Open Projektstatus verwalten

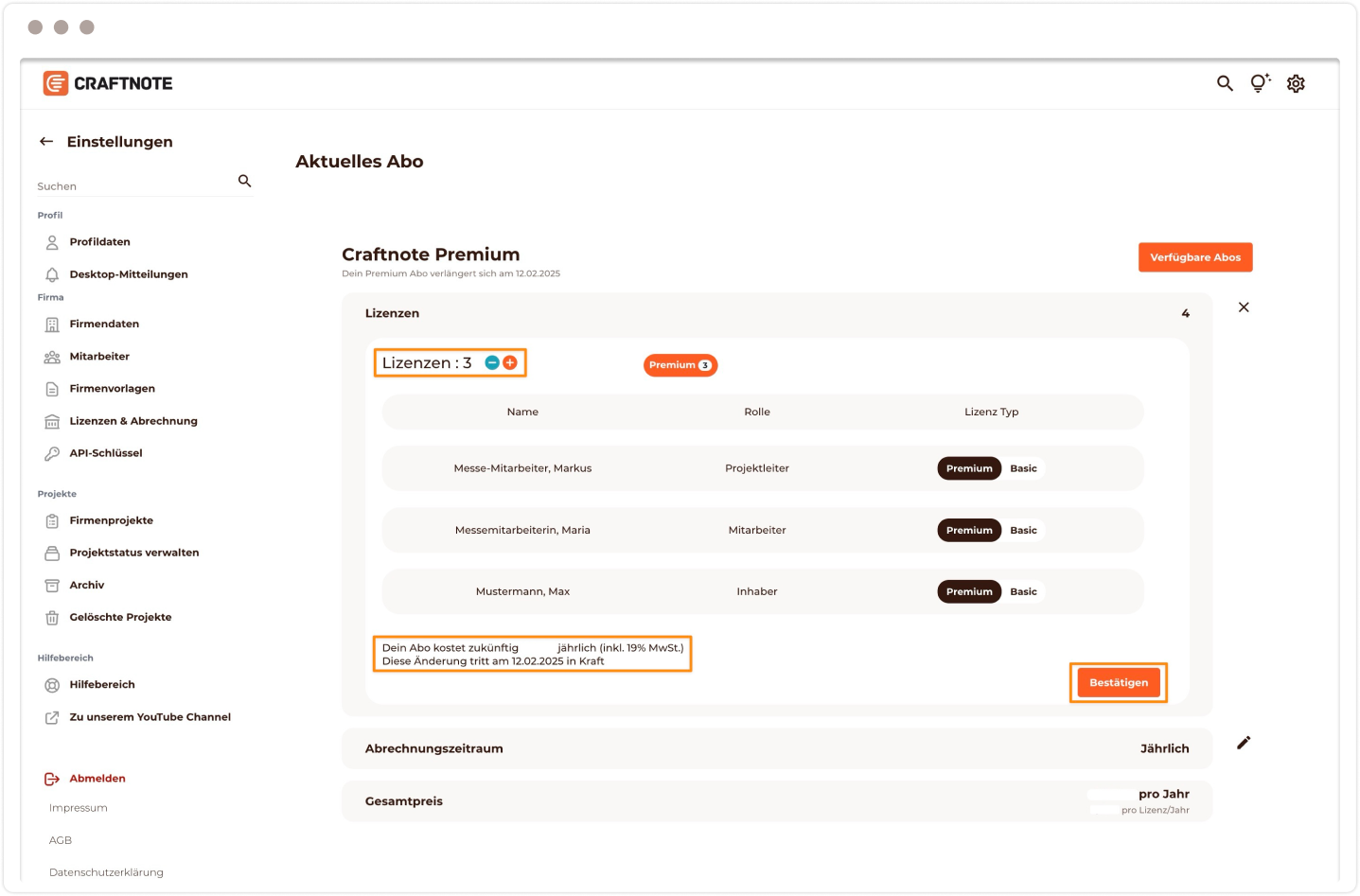[133, 553]
